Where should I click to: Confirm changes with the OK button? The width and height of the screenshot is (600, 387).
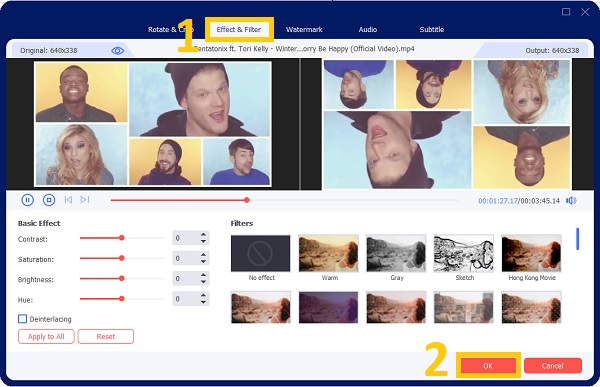coord(488,366)
